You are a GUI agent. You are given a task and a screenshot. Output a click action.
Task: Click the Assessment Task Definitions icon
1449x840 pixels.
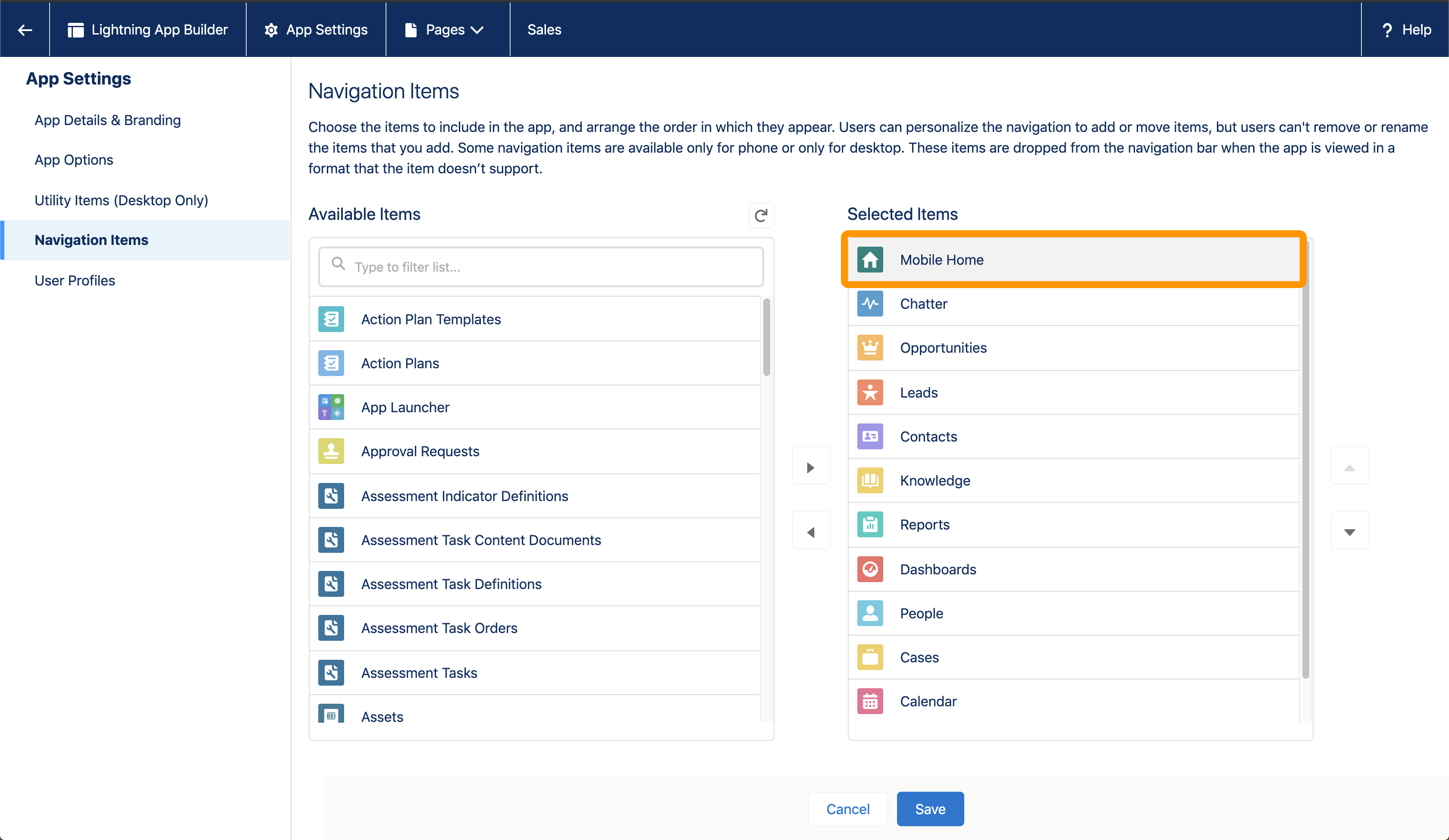(331, 584)
